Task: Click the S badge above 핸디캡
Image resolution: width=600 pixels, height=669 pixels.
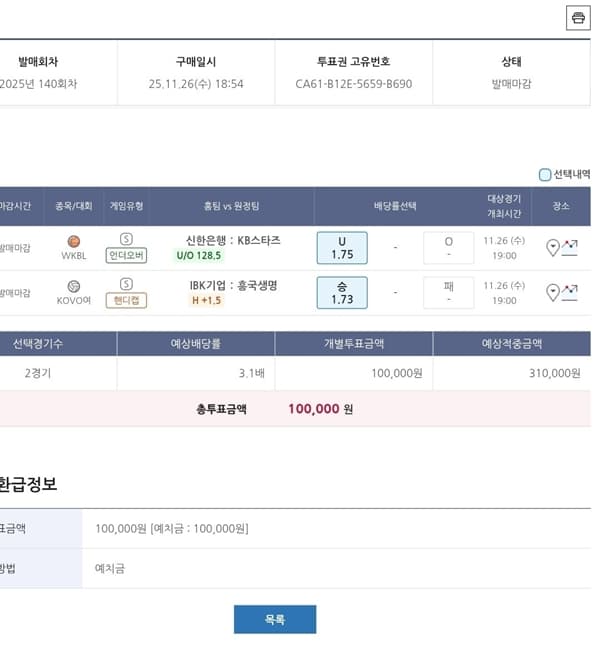Action: pyautogui.click(x=126, y=284)
